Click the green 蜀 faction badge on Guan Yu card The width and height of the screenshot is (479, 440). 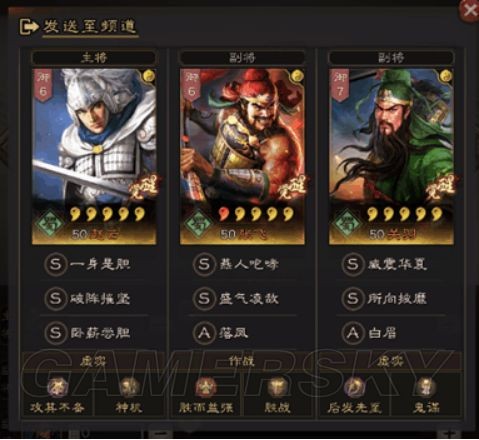pyautogui.click(x=346, y=223)
